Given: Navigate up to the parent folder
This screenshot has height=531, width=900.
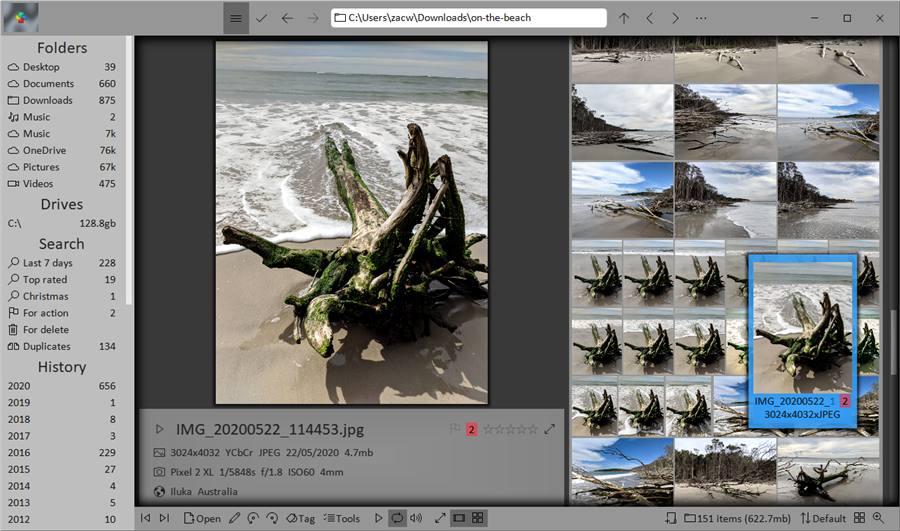Looking at the screenshot, I should coord(624,18).
